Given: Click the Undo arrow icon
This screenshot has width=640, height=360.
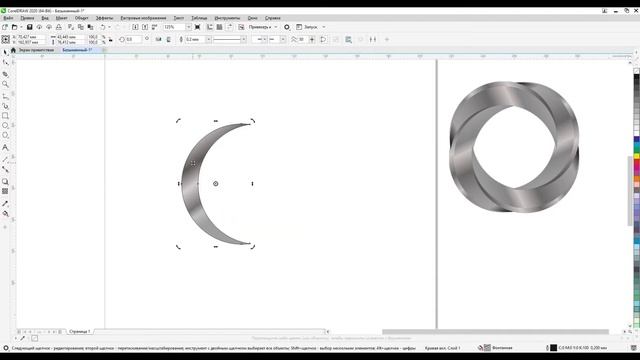Looking at the screenshot, I should point(102,27).
